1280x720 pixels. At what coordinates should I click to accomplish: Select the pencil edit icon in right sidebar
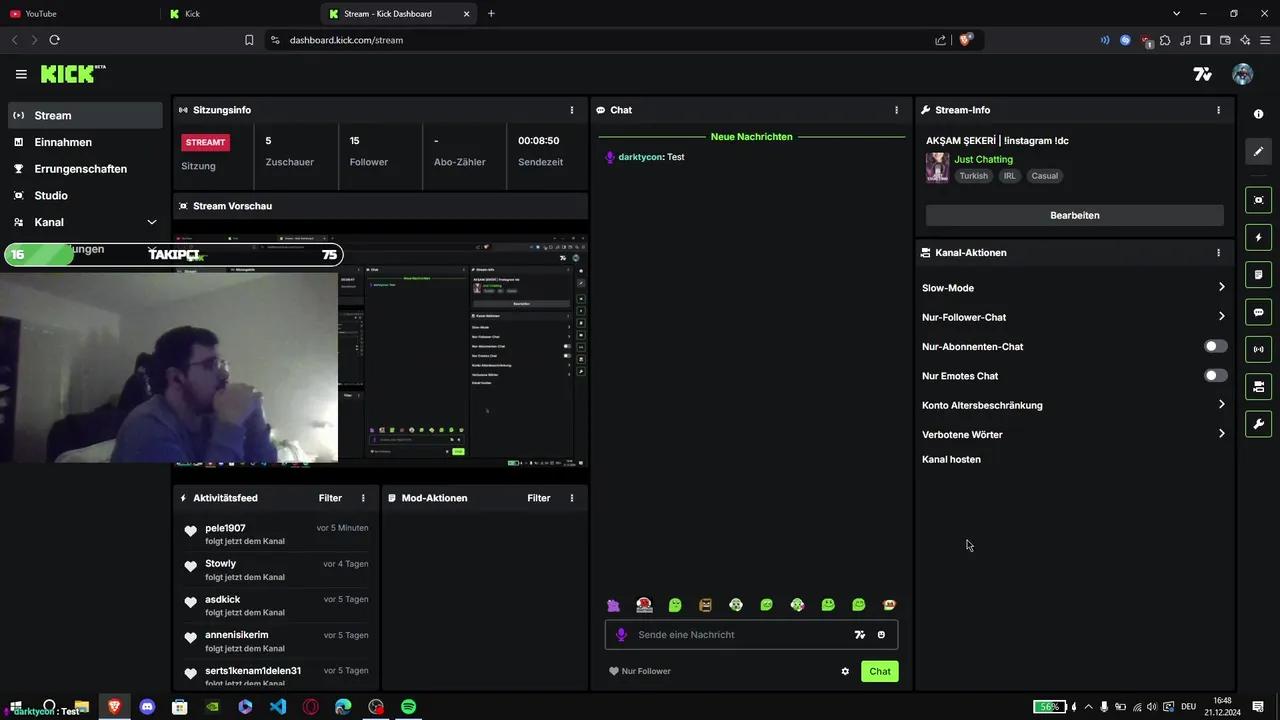1258,152
